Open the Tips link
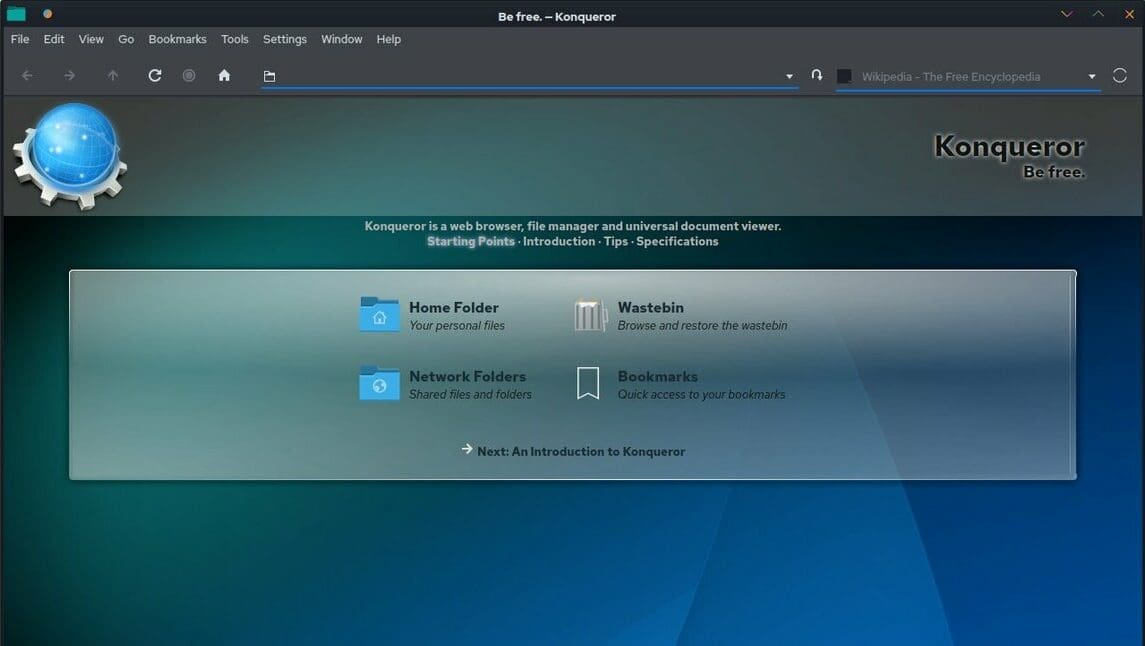This screenshot has height=646, width=1145. click(616, 242)
